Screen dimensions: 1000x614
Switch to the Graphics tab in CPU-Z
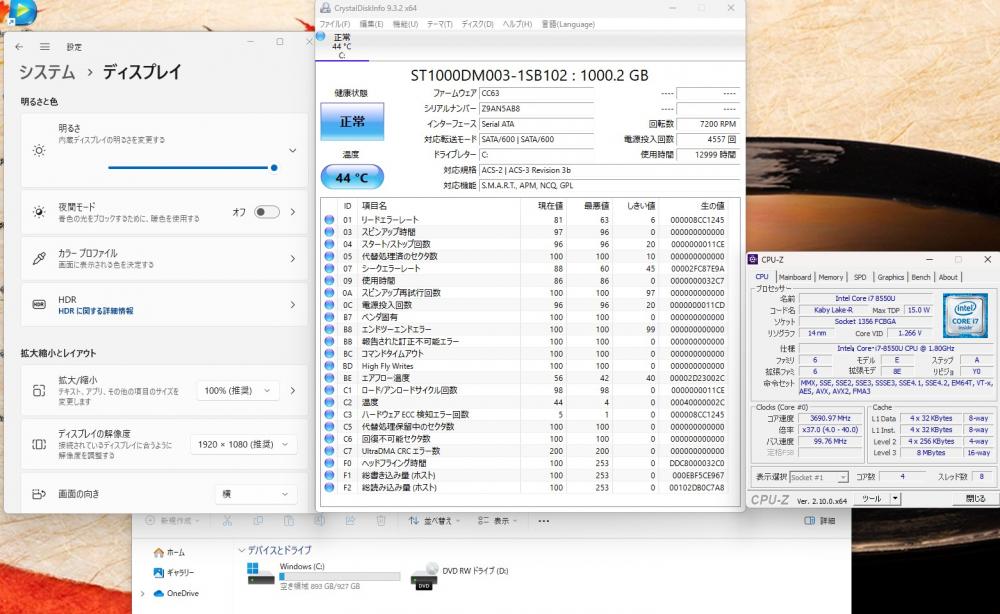890,277
